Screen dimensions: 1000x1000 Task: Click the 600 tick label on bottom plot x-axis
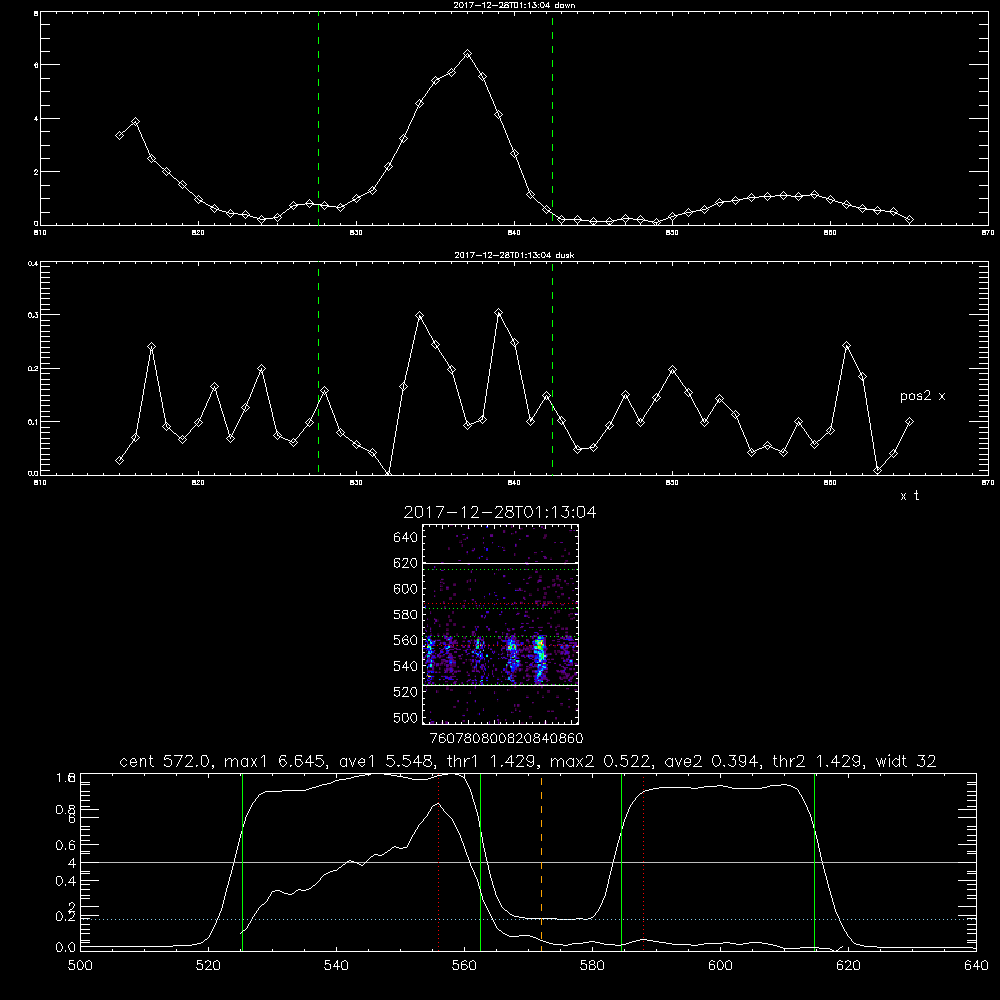tap(721, 966)
